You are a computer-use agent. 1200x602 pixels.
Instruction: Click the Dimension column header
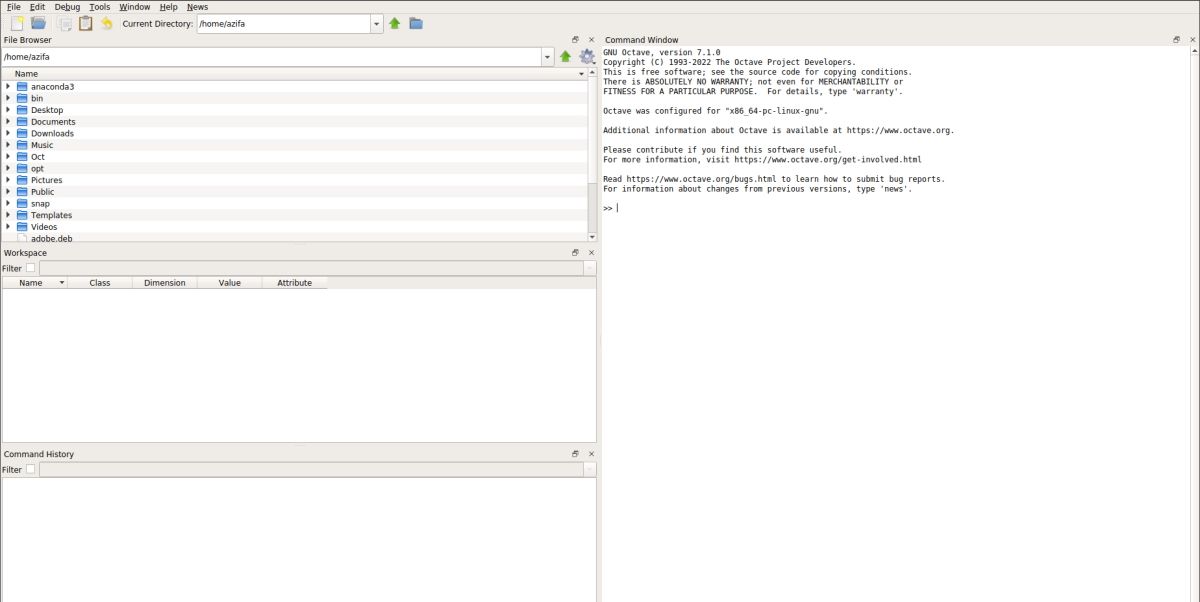[x=164, y=283]
